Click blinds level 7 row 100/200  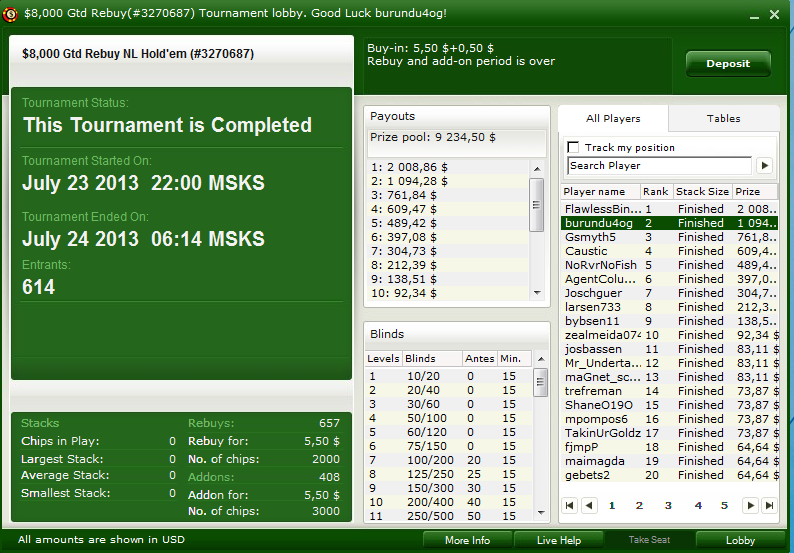(449, 460)
